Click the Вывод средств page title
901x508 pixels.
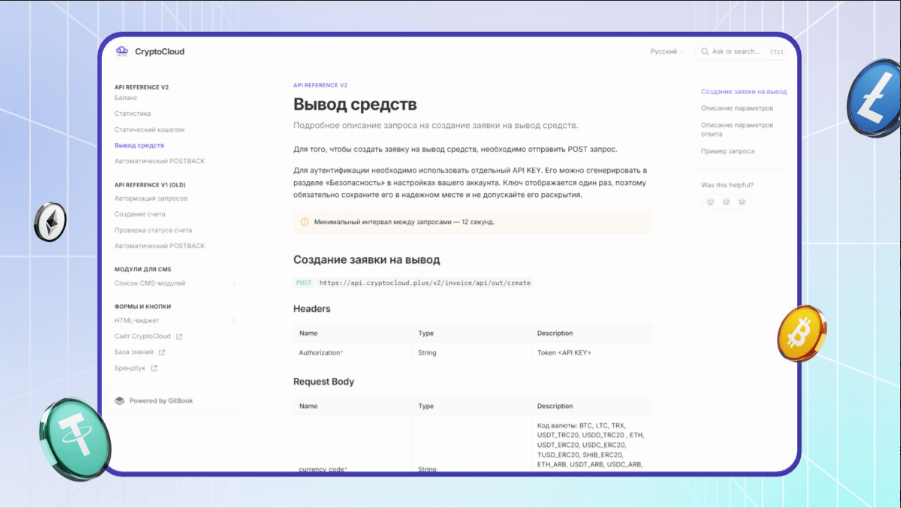(x=355, y=105)
